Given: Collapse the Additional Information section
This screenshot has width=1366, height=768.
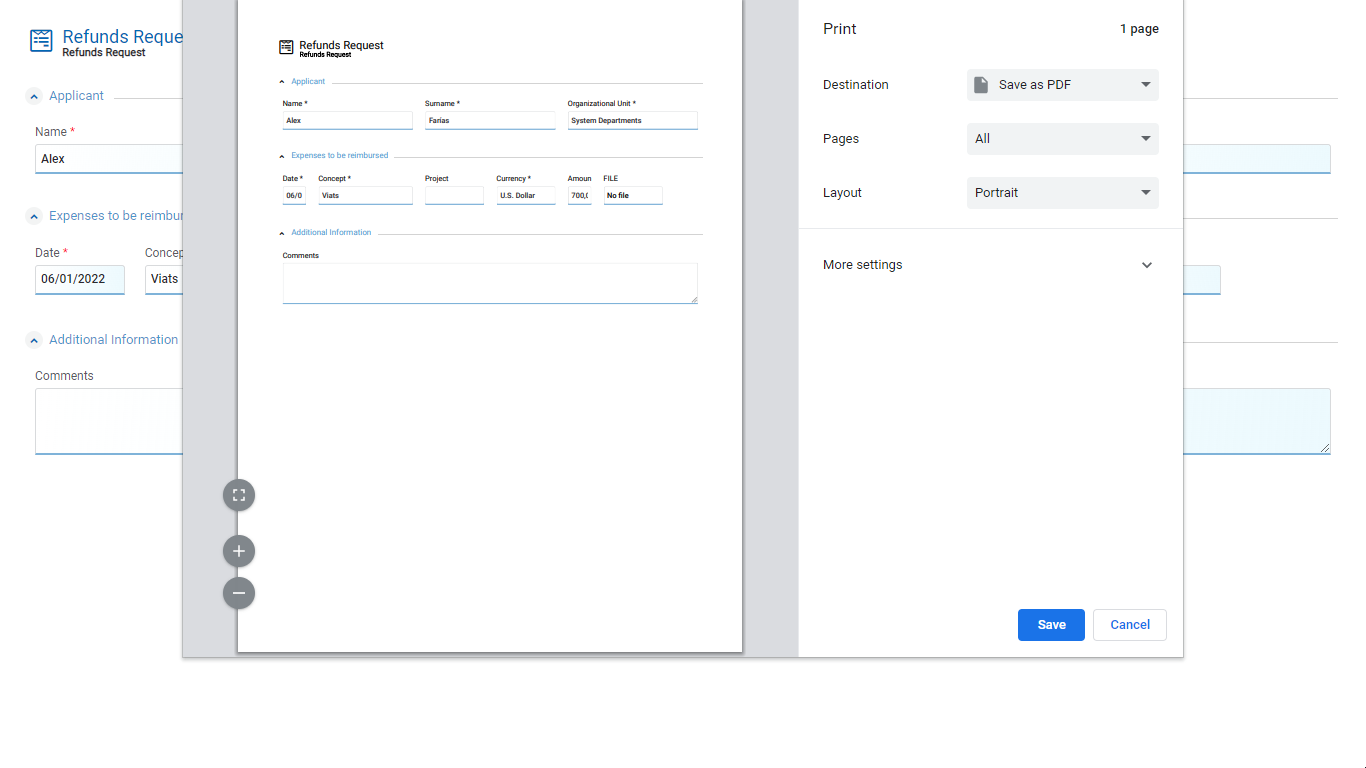Looking at the screenshot, I should 34,340.
